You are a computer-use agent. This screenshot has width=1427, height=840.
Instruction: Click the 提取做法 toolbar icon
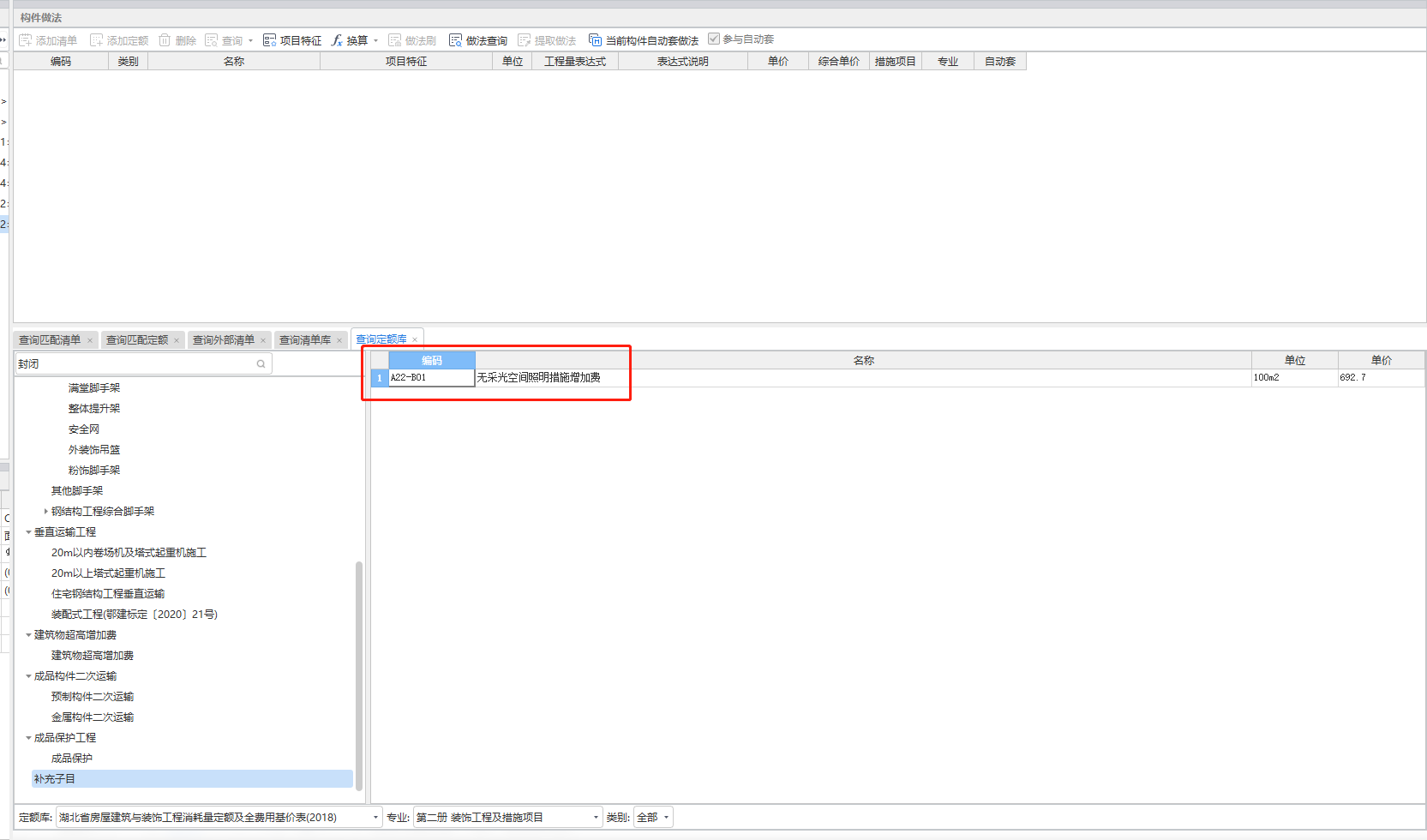[525, 40]
